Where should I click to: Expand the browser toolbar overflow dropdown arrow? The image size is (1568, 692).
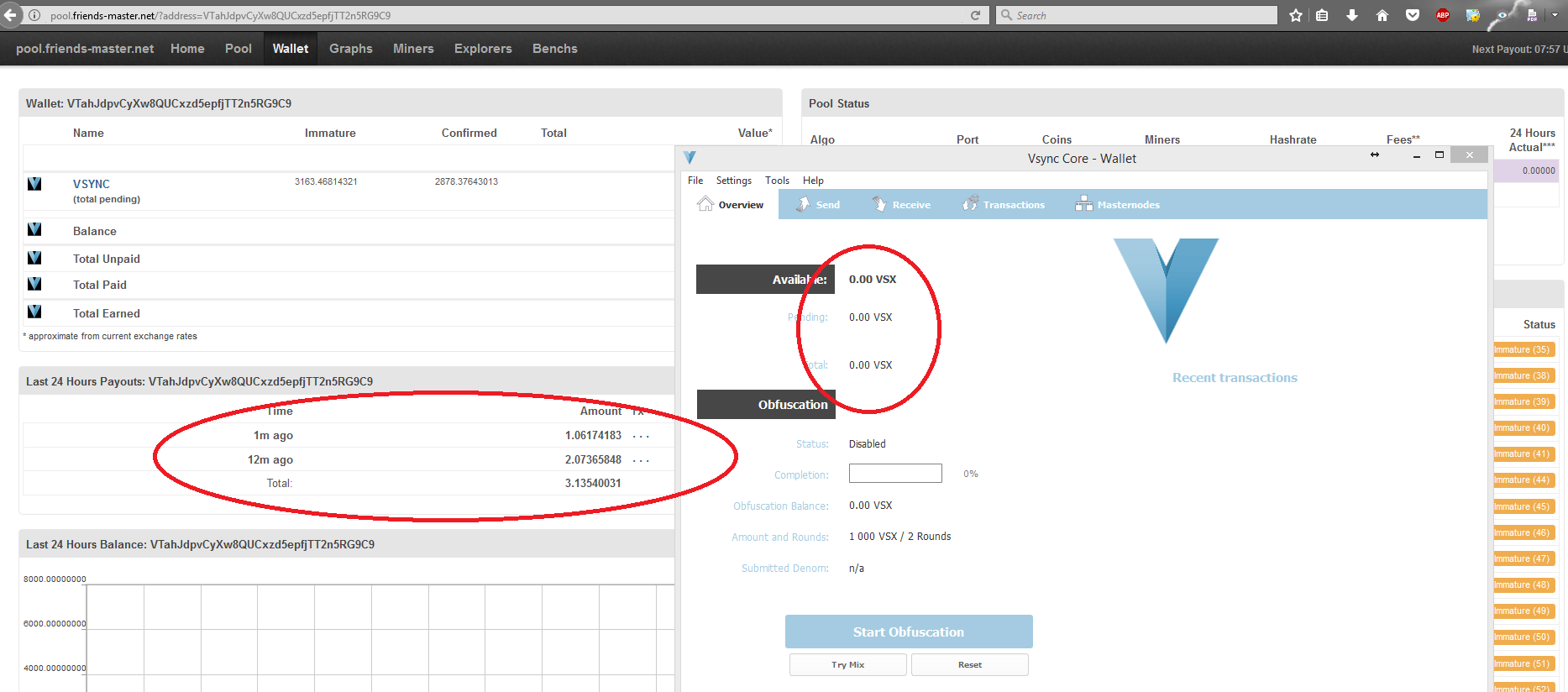pyautogui.click(x=1555, y=15)
